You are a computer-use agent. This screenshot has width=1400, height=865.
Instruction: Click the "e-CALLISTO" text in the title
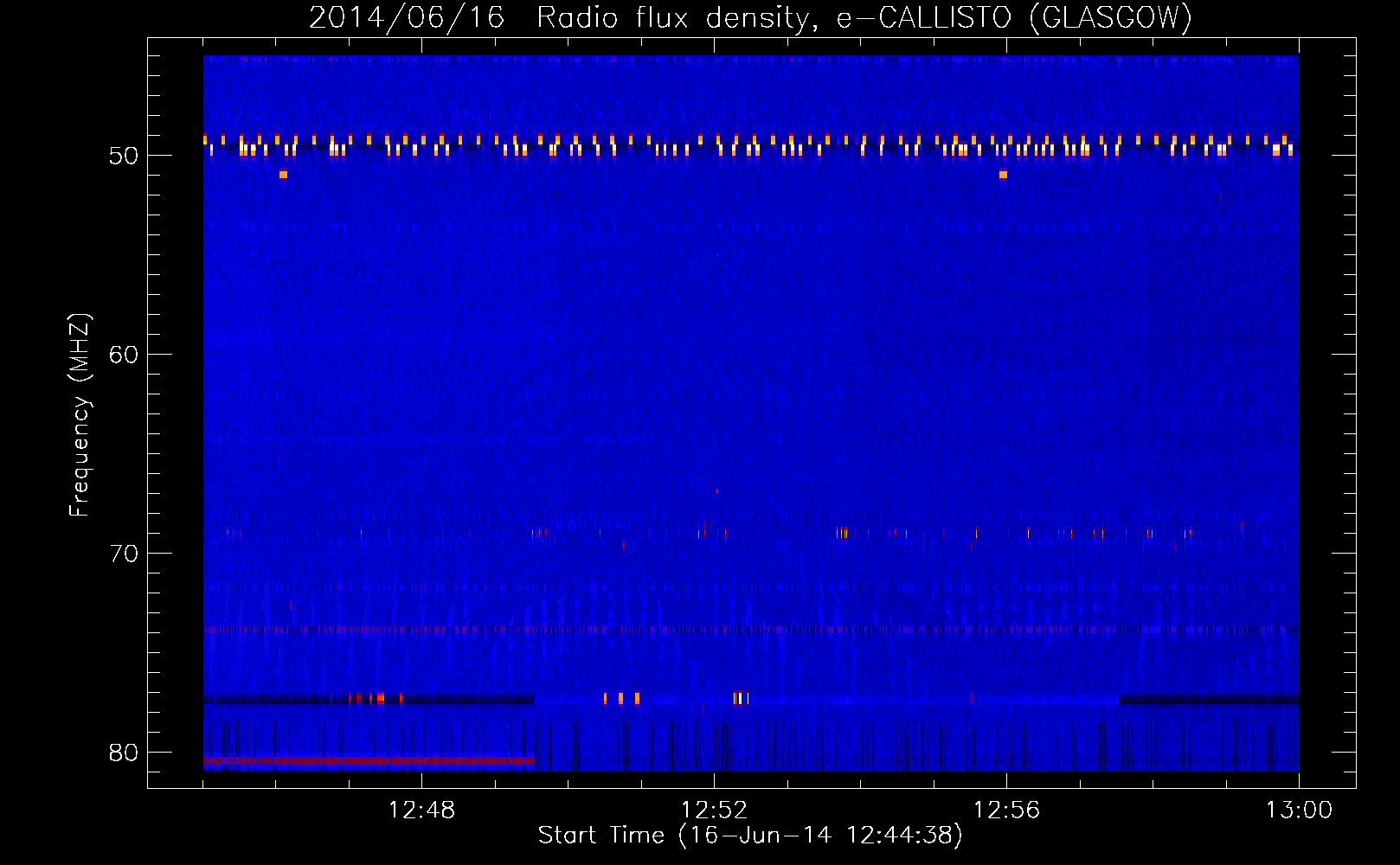point(923,18)
